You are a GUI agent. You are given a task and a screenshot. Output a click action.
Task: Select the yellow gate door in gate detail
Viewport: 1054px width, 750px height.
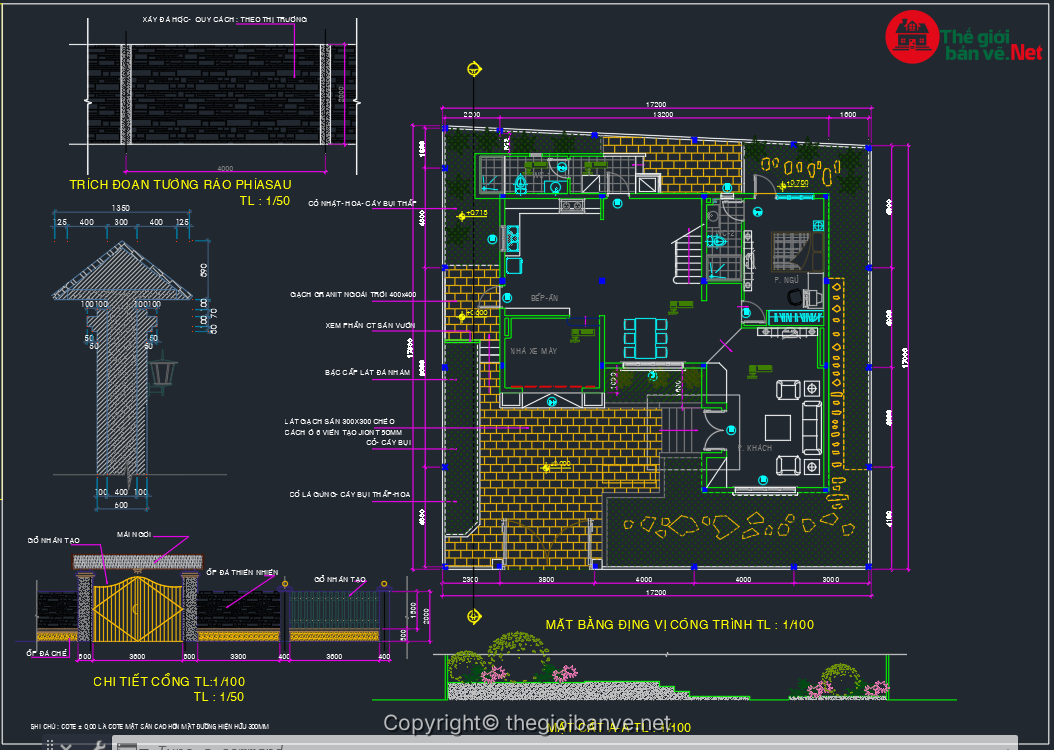pyautogui.click(x=138, y=605)
